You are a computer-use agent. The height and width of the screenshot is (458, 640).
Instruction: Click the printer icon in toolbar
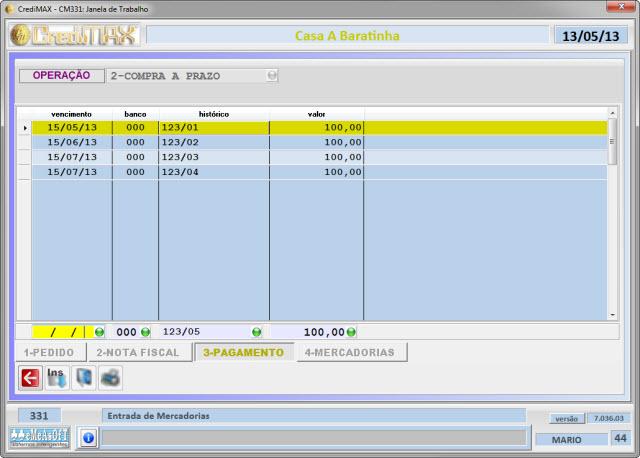point(110,378)
